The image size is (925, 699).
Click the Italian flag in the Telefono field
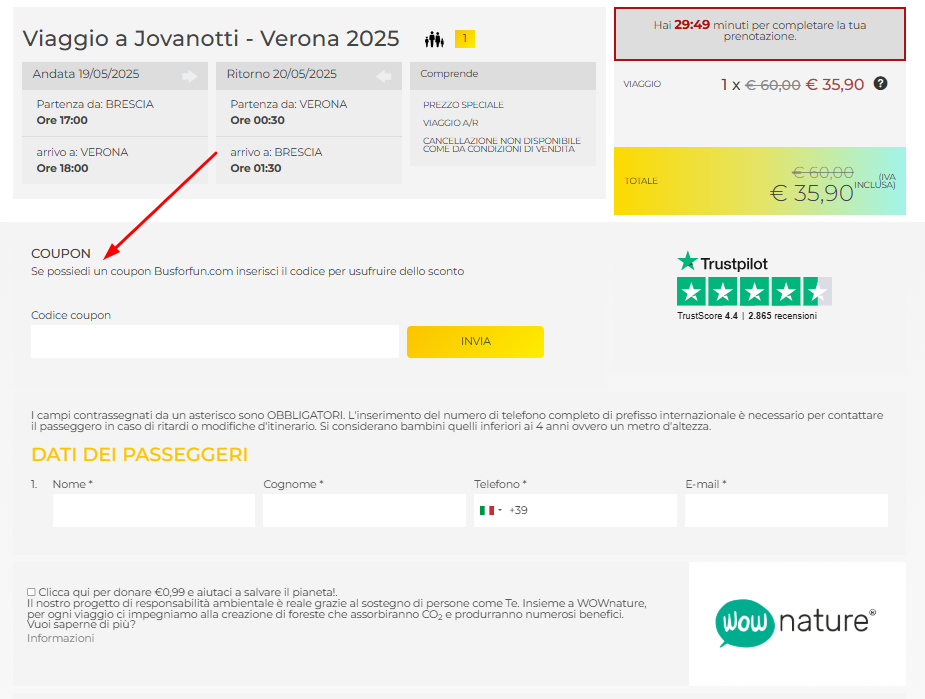(486, 510)
